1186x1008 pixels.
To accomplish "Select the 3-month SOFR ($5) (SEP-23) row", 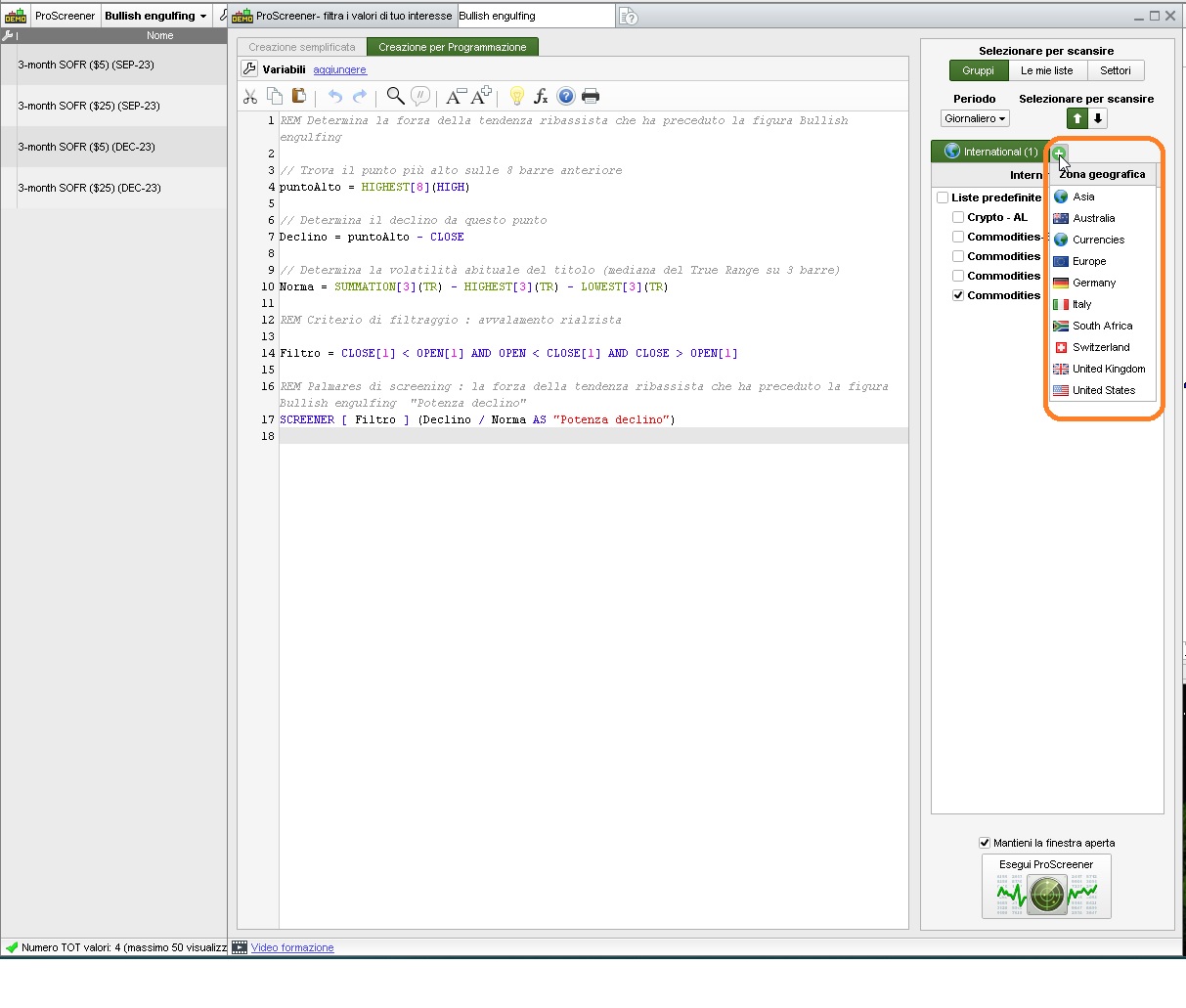I will click(86, 65).
